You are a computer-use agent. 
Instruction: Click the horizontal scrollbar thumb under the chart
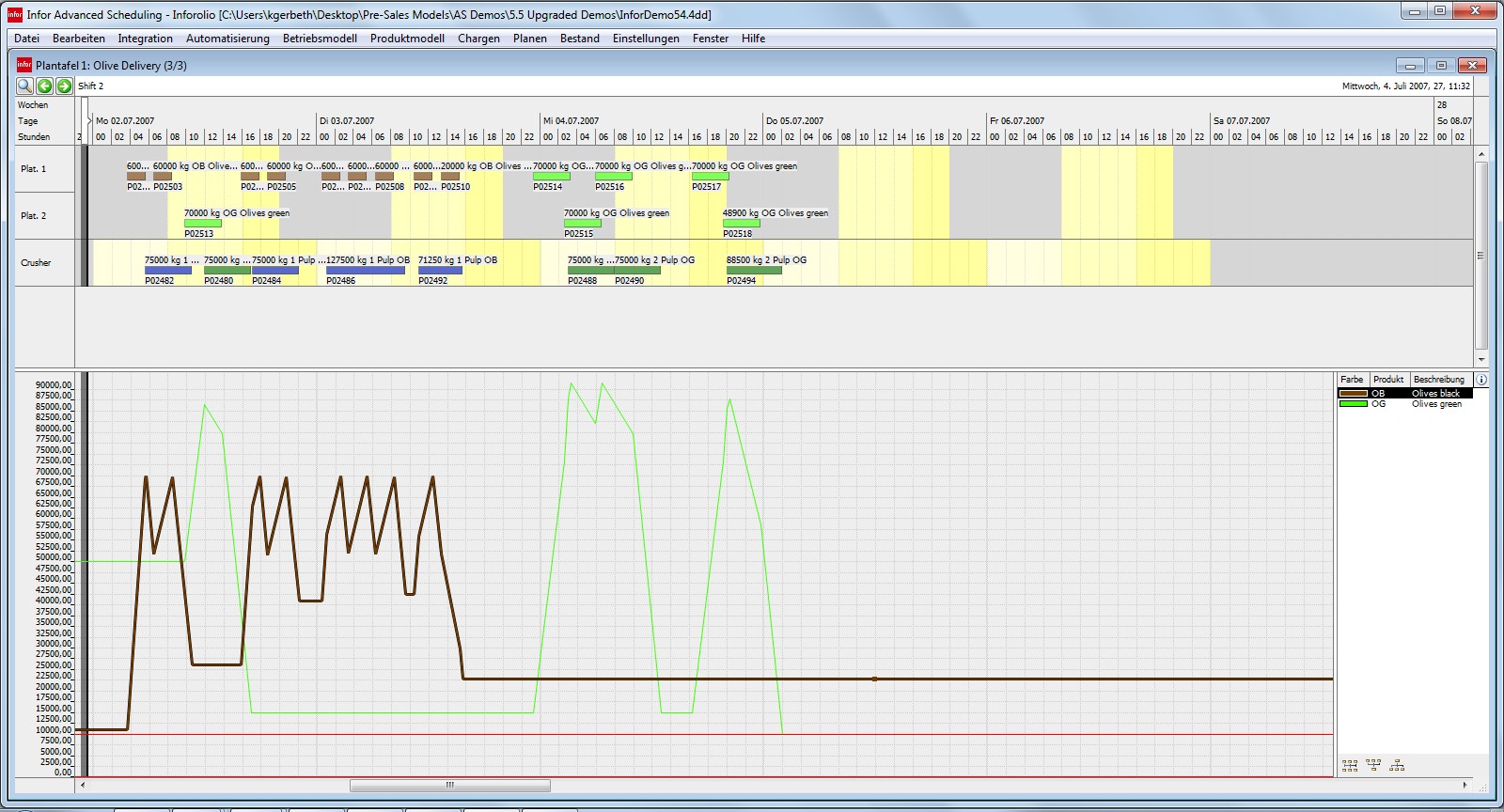[x=449, y=786]
